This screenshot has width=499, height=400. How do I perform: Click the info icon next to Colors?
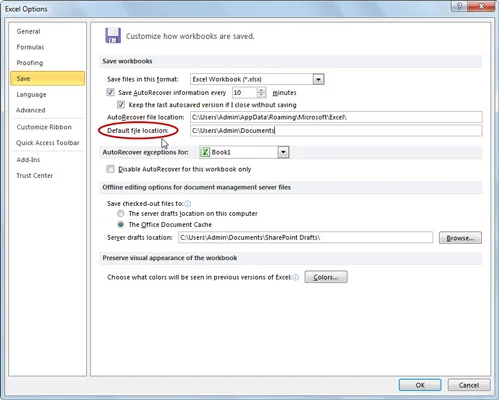click(296, 277)
